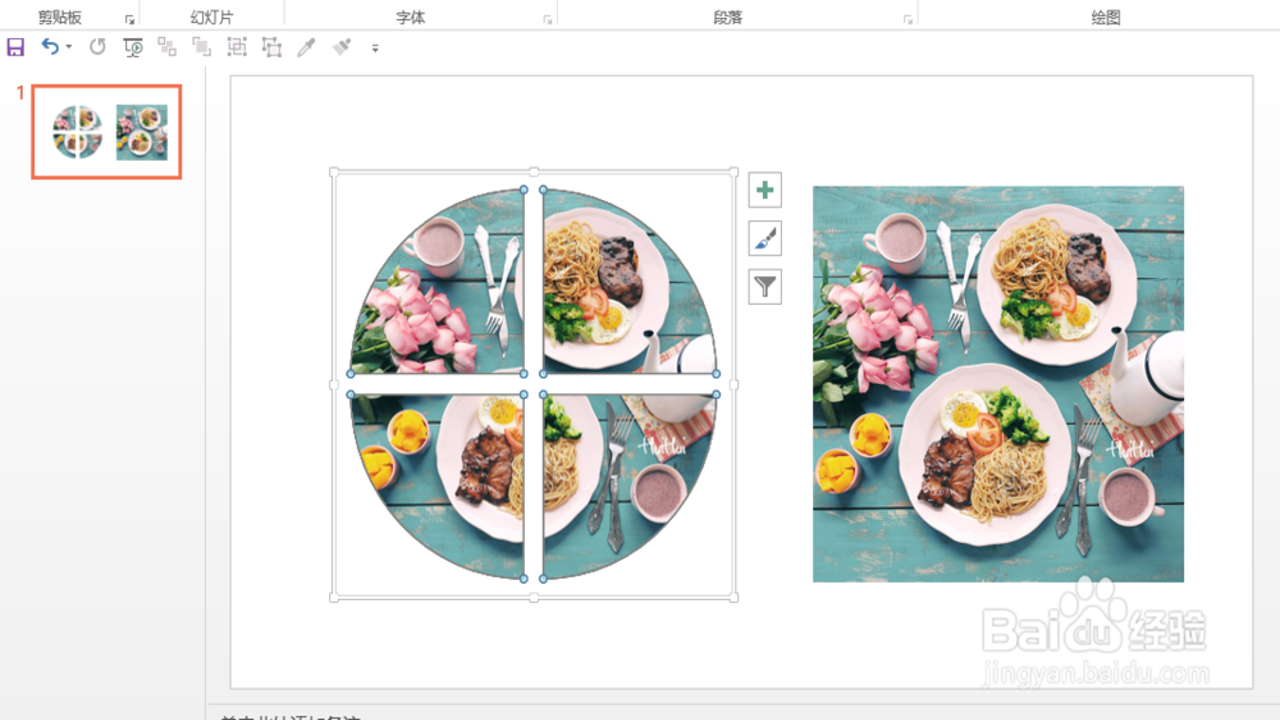This screenshot has height=720, width=1280.
Task: Click the Group objects icon
Action: pyautogui.click(x=237, y=46)
